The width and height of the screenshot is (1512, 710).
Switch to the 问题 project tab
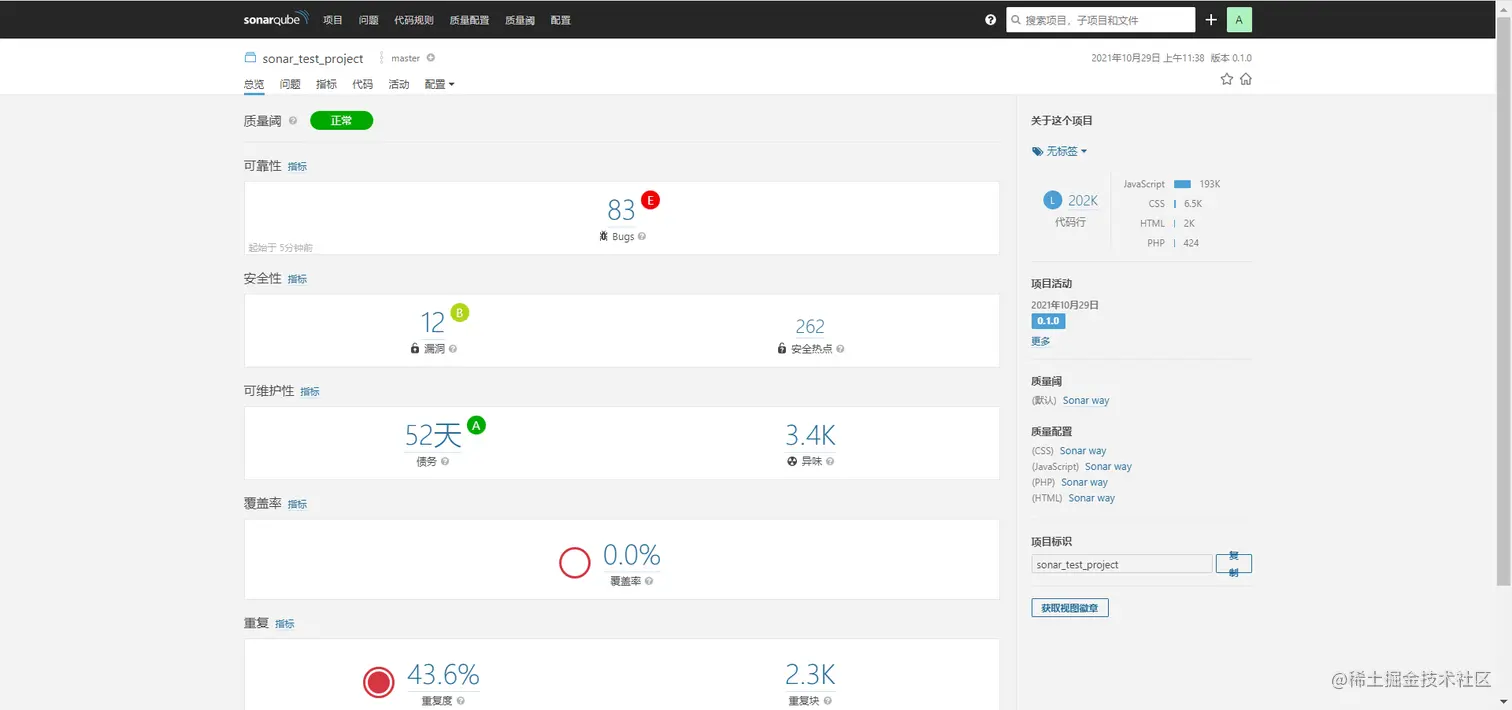[x=290, y=84]
